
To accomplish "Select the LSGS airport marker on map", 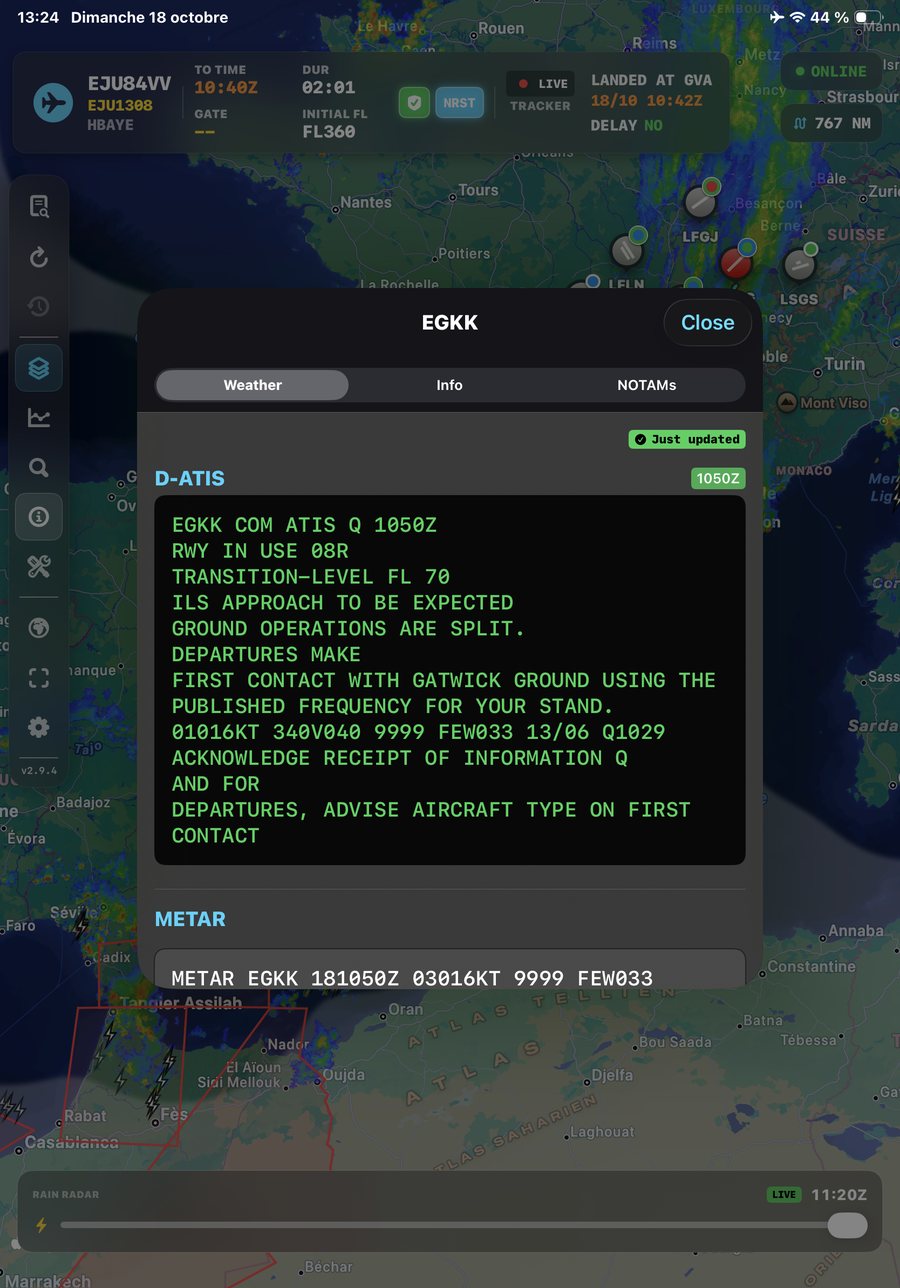I will [x=799, y=264].
